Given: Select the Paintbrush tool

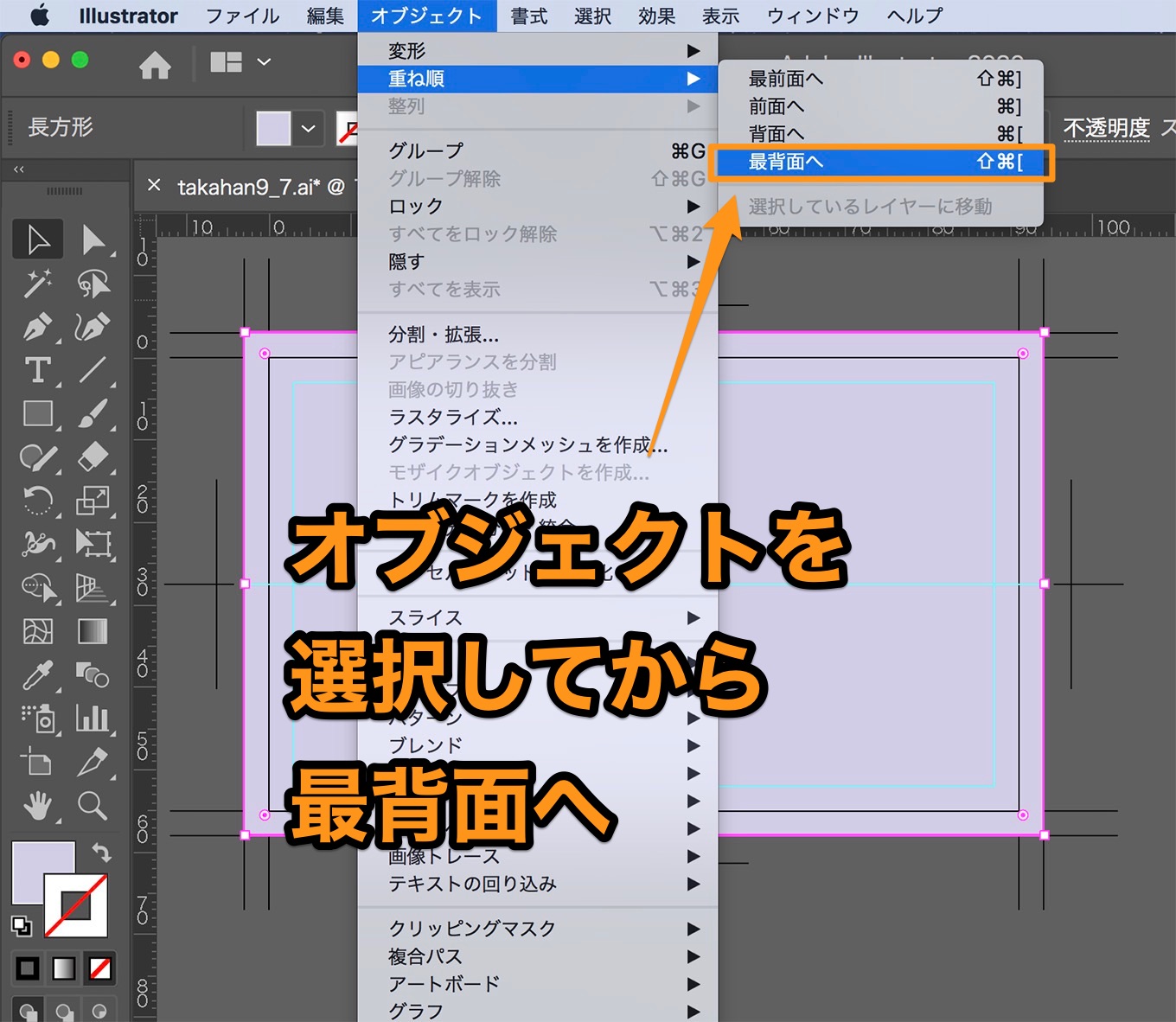Looking at the screenshot, I should click(93, 413).
